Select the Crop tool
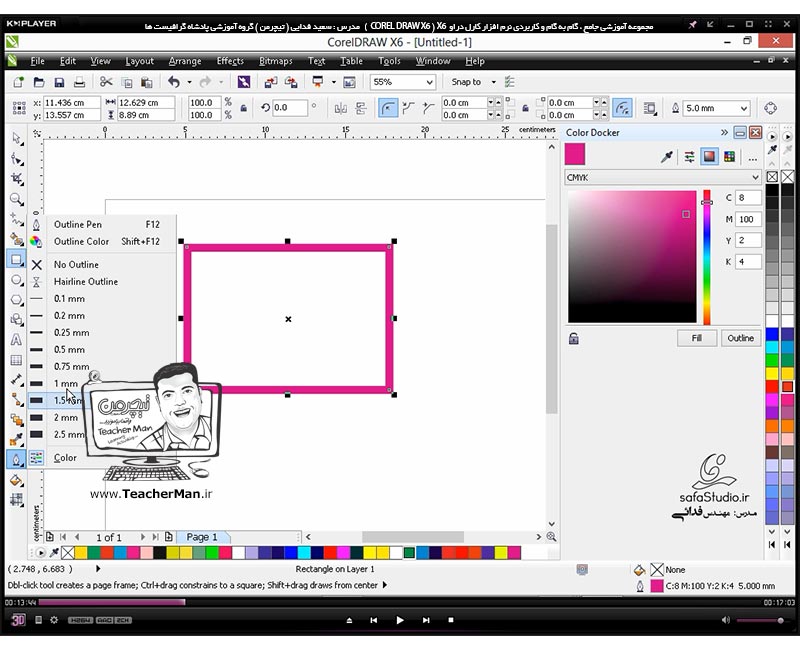This screenshot has height=650, width=800. (x=17, y=179)
